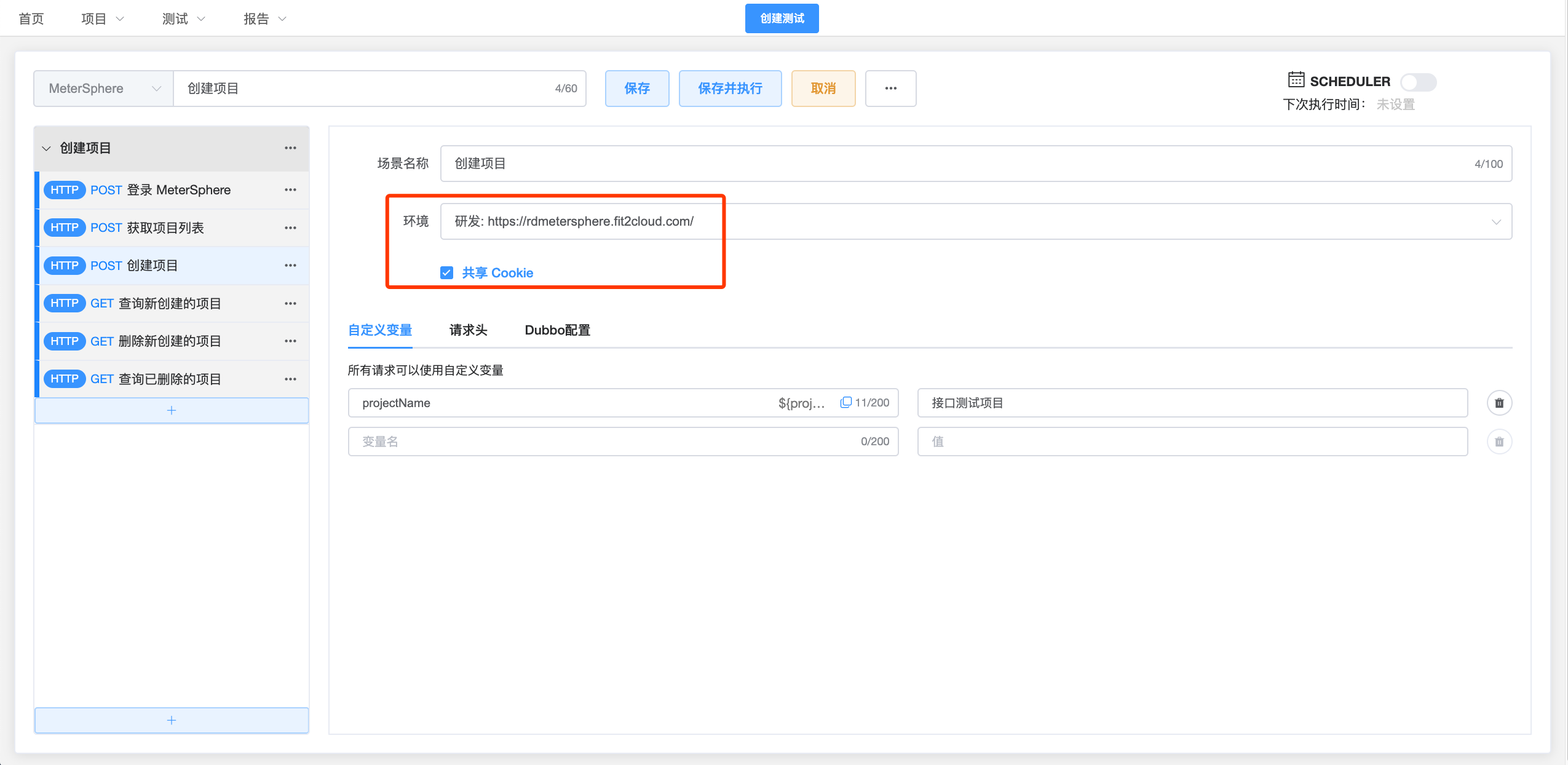Open the MeterSphere project dropdown

[103, 89]
